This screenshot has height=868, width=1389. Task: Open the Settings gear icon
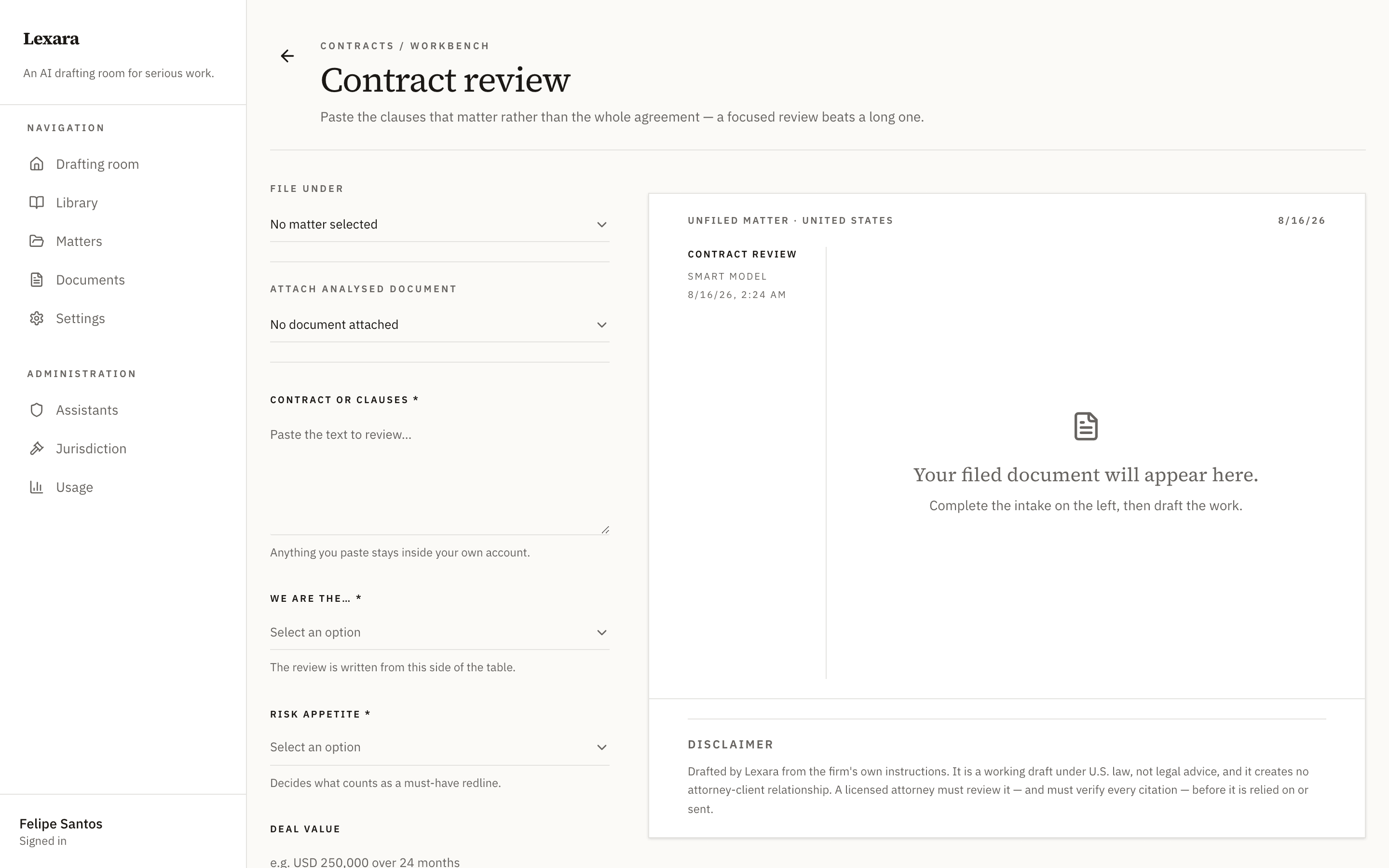click(37, 319)
